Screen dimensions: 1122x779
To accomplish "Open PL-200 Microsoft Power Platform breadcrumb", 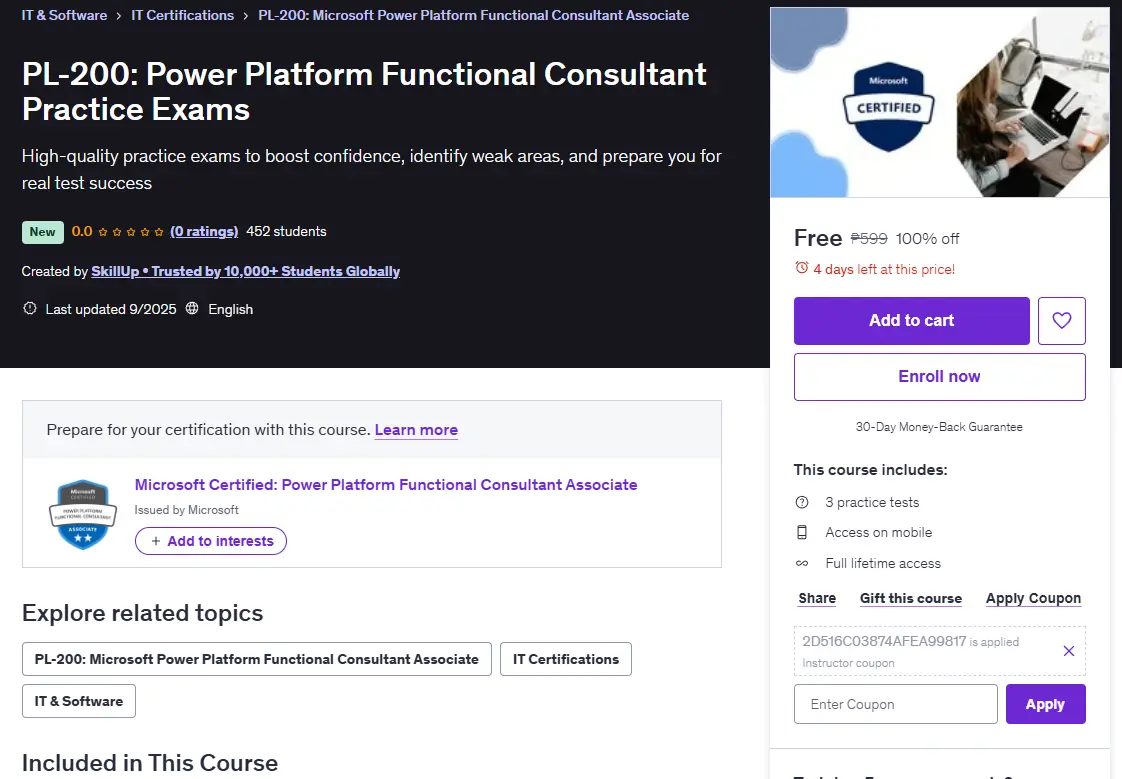I will (x=474, y=15).
